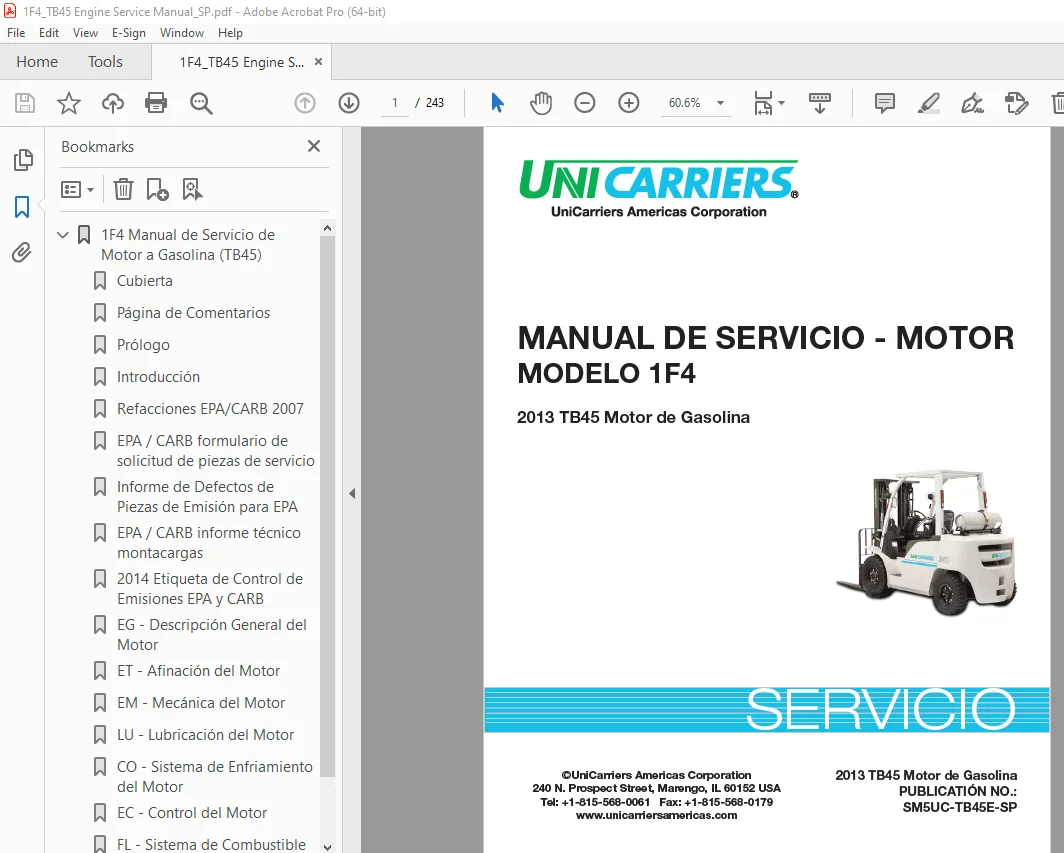
Task: Open the Página de Comentarios bookmark
Action: click(193, 312)
